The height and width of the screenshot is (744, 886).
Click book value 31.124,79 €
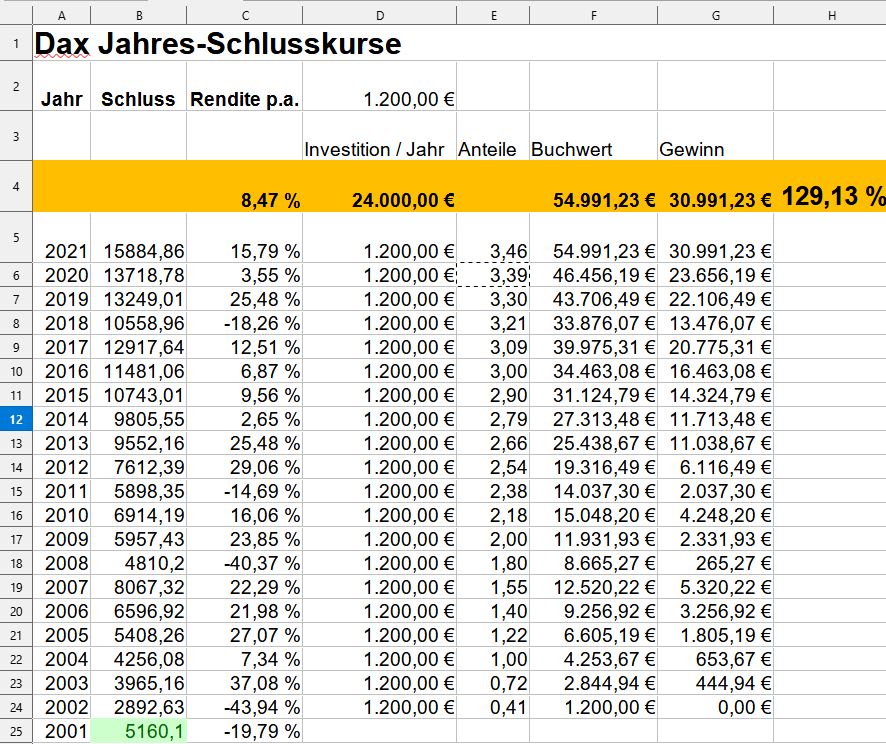tap(593, 395)
